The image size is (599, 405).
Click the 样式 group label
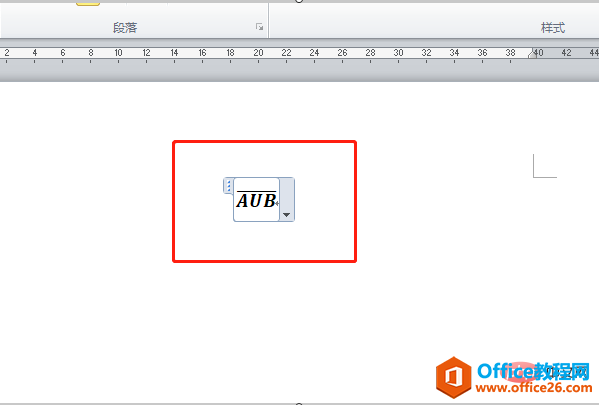tap(553, 28)
